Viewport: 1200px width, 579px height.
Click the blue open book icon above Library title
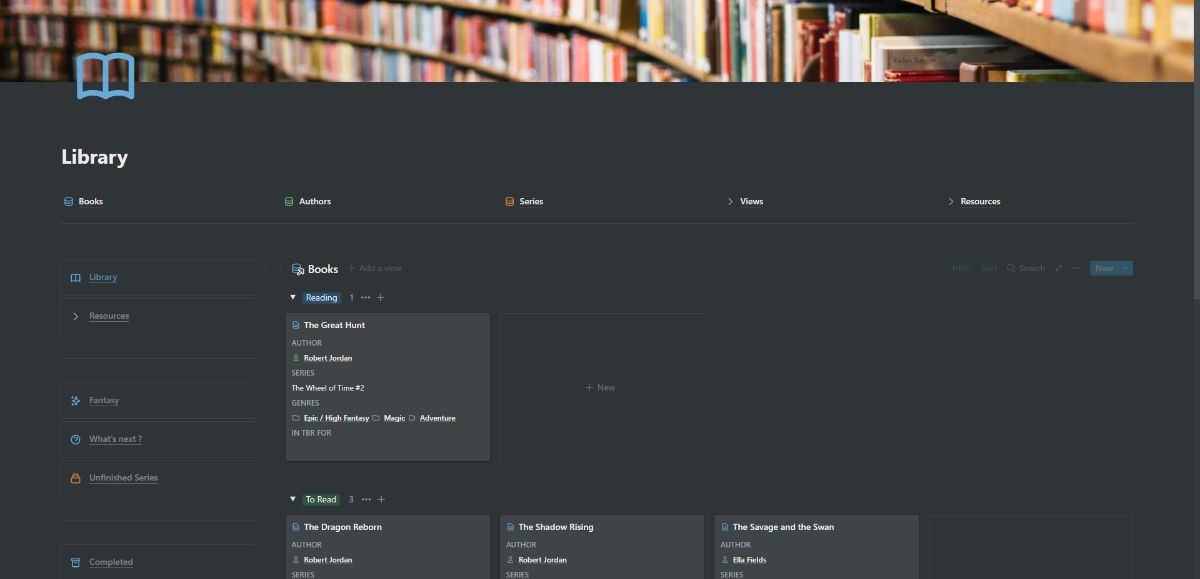[x=105, y=77]
